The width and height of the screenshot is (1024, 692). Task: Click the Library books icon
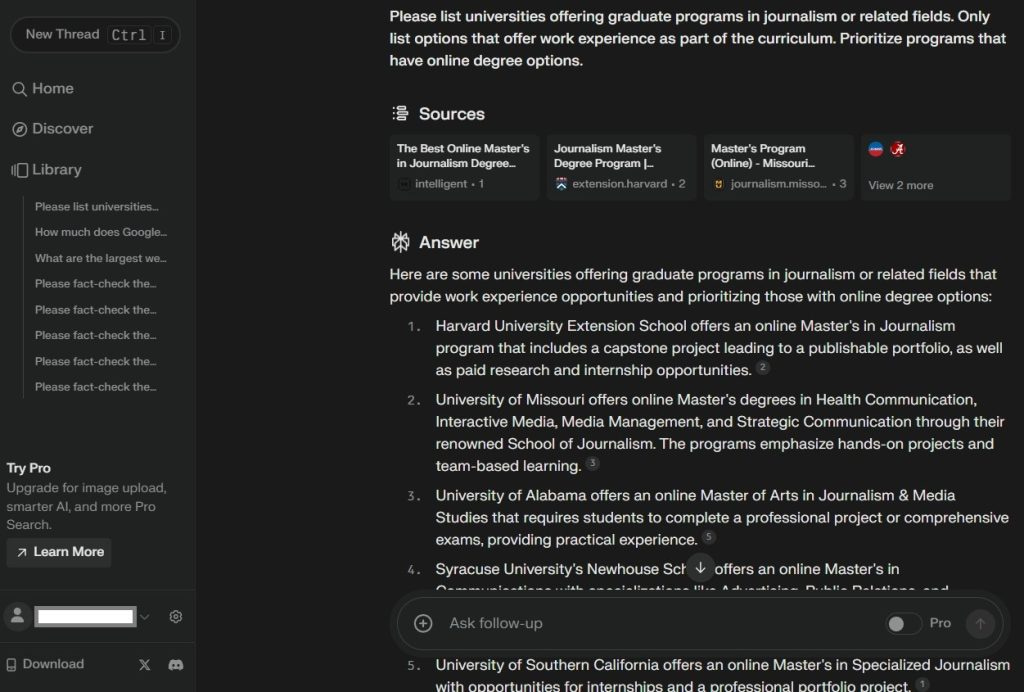tap(20, 170)
